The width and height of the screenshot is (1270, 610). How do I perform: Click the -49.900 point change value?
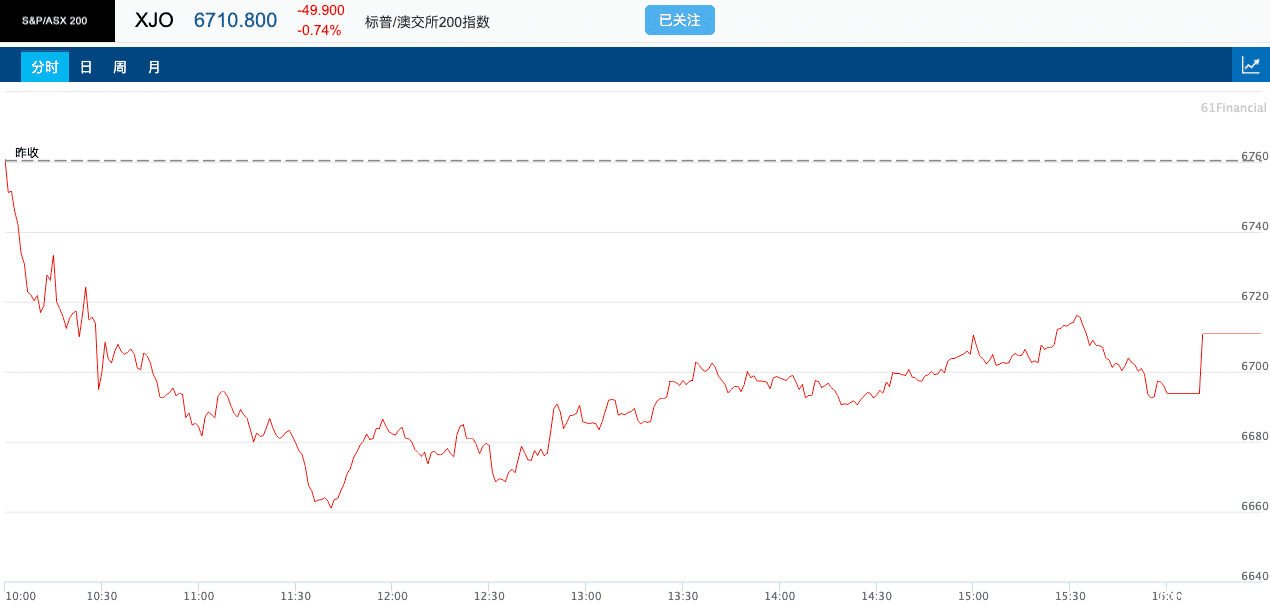(321, 10)
